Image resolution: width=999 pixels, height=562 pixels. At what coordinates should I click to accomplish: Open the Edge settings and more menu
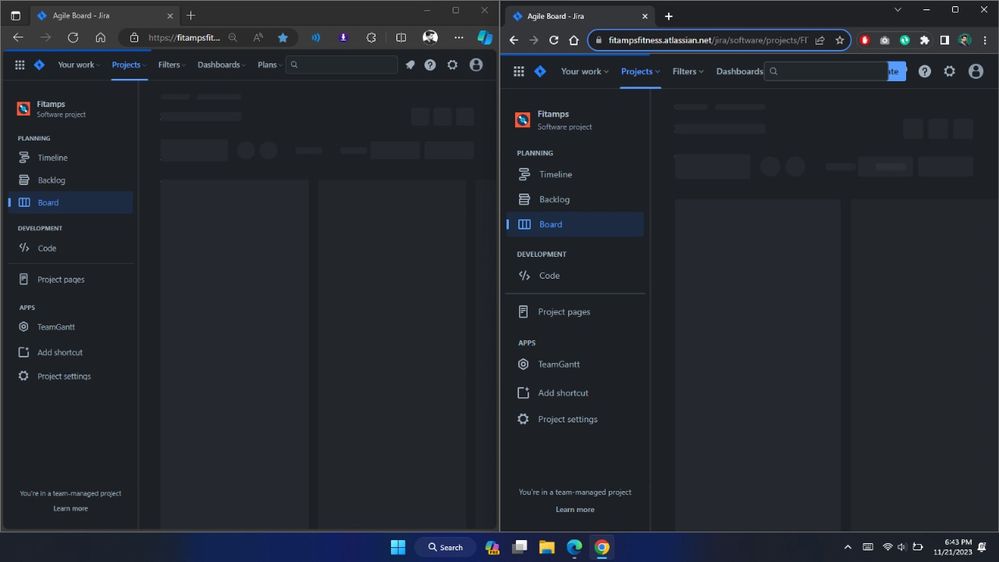(459, 38)
